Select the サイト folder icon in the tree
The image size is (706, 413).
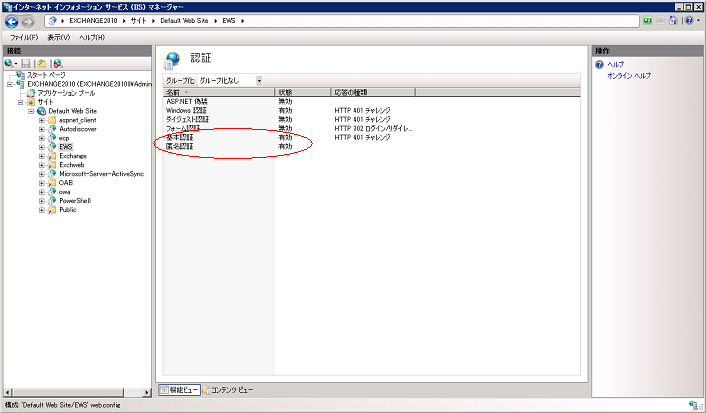tap(31, 102)
